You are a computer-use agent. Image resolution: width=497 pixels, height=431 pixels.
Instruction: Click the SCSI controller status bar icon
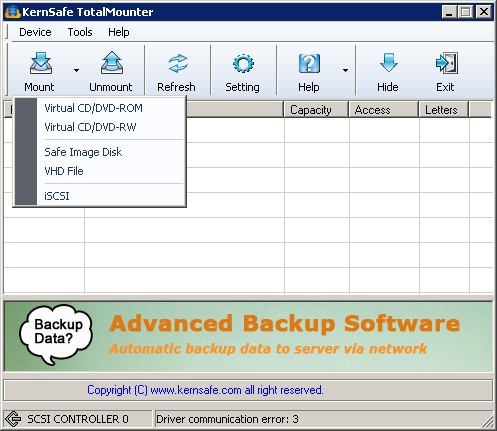(x=13, y=419)
